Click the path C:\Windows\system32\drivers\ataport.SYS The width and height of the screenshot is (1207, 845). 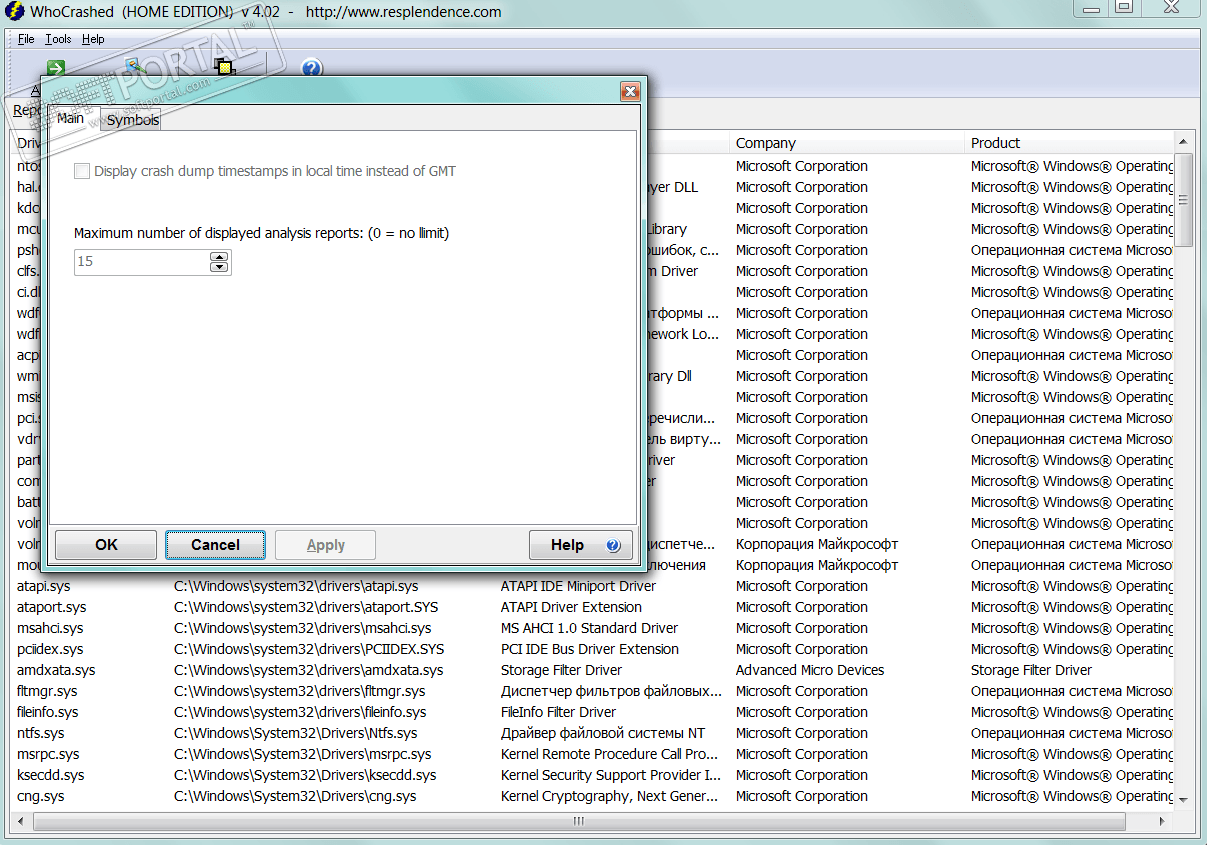coord(306,607)
